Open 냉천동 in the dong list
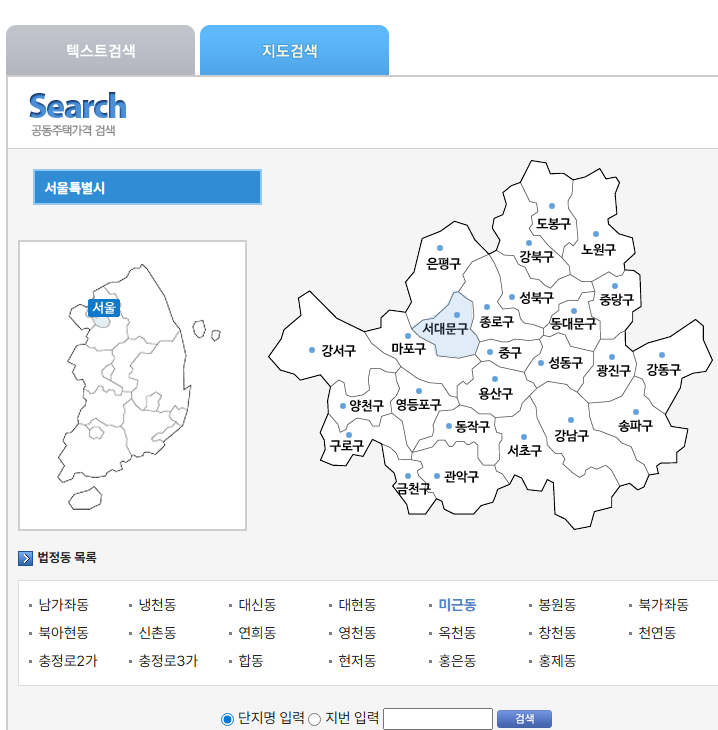718x730 pixels. (157, 605)
